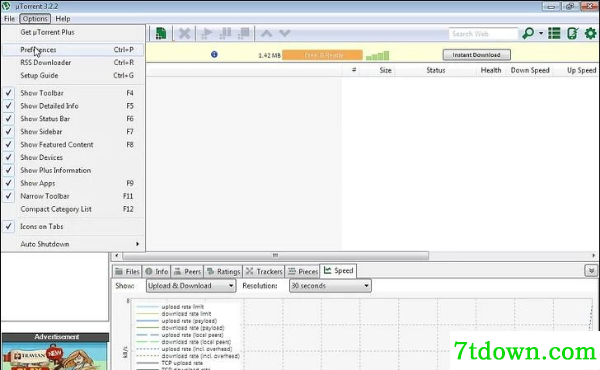
Task: Open the File menu
Action: 9,18
